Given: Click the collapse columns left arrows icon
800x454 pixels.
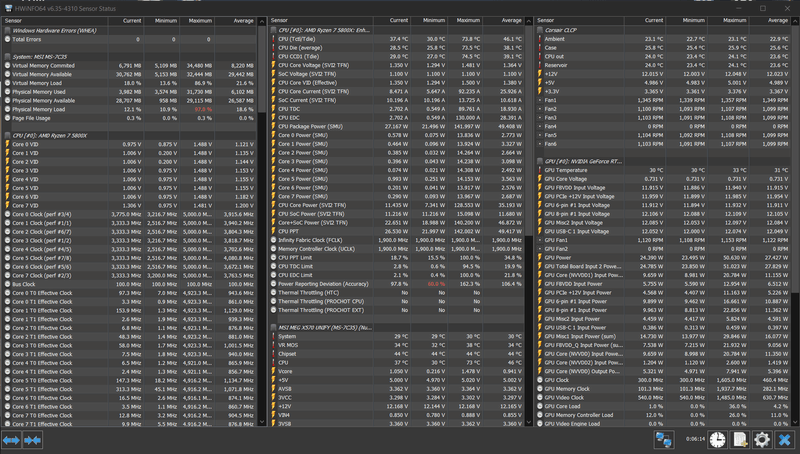Looking at the screenshot, I should point(32,440).
